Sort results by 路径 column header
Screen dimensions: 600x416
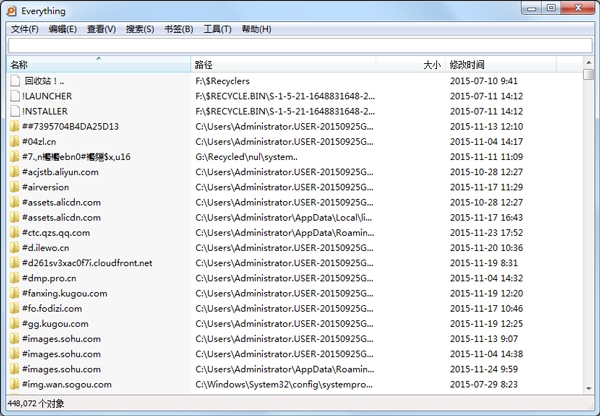(x=300, y=64)
